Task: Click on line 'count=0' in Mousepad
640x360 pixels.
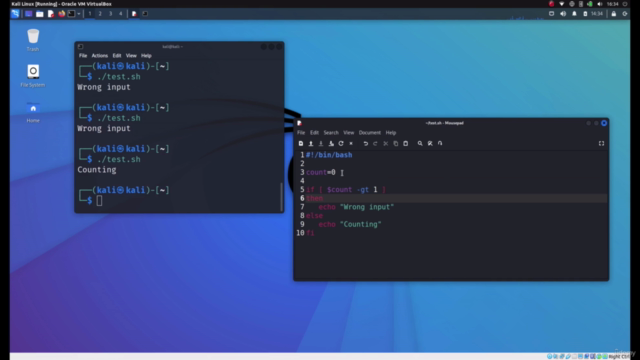Action: 321,172
